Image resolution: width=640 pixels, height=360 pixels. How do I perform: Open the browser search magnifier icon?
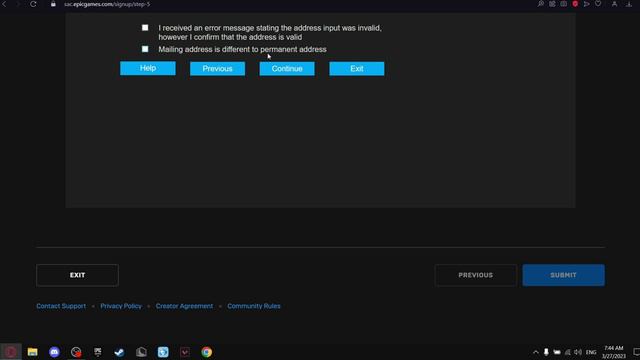pyautogui.click(x=541, y=4)
